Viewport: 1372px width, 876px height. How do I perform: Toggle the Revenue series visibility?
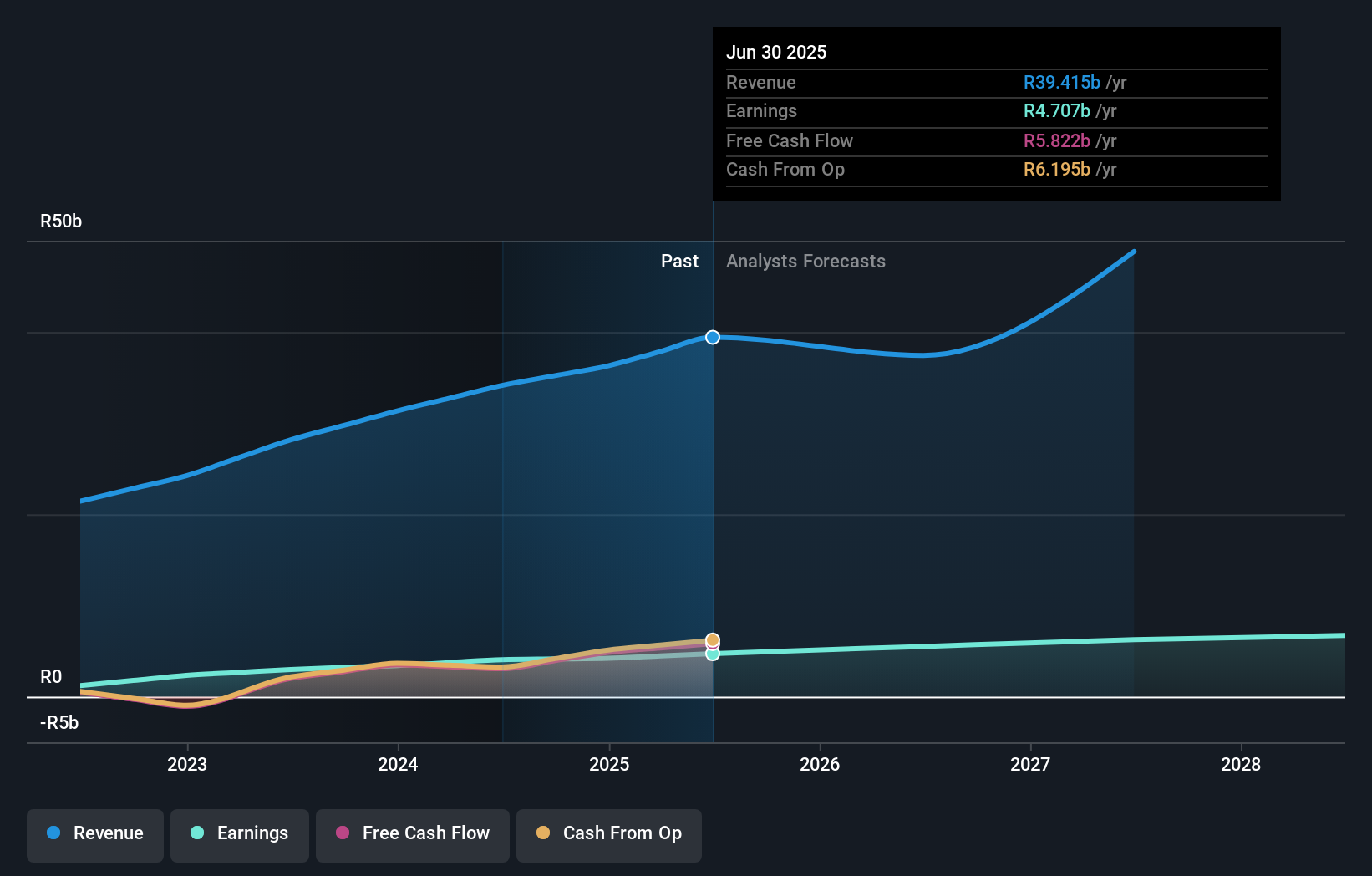pos(94,833)
